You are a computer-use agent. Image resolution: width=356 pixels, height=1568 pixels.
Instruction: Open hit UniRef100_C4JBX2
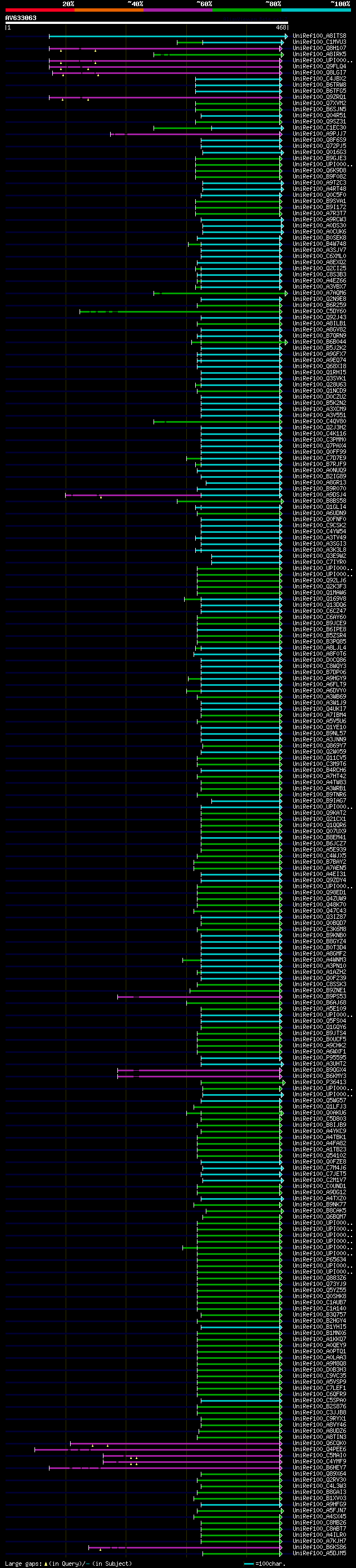319,78
